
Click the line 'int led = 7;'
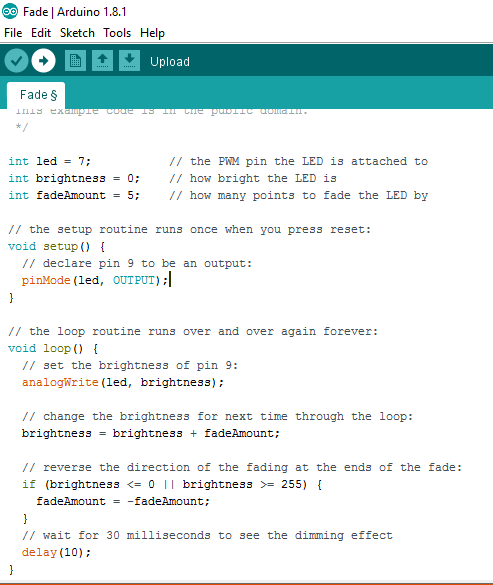coord(50,161)
